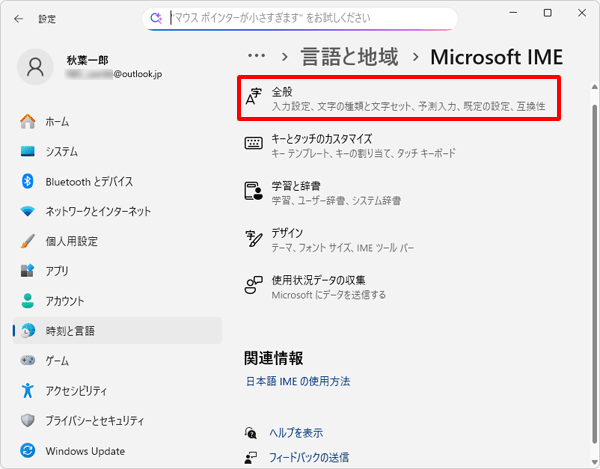Click the 関連情報 heading text
This screenshot has width=600, height=469.
(x=274, y=358)
